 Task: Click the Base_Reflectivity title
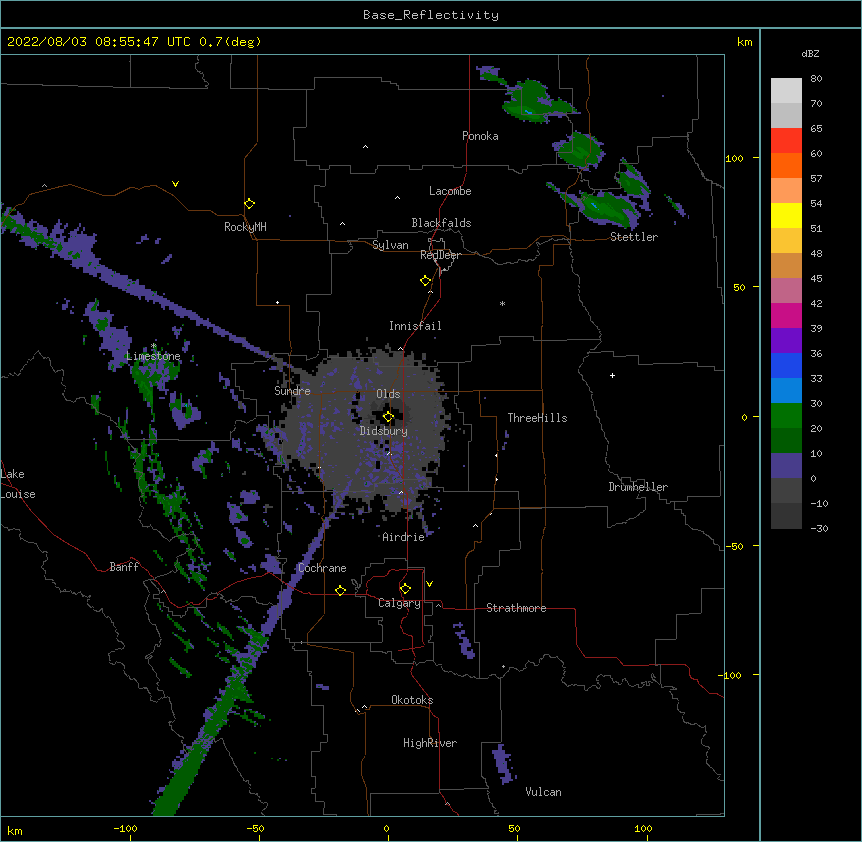431,15
